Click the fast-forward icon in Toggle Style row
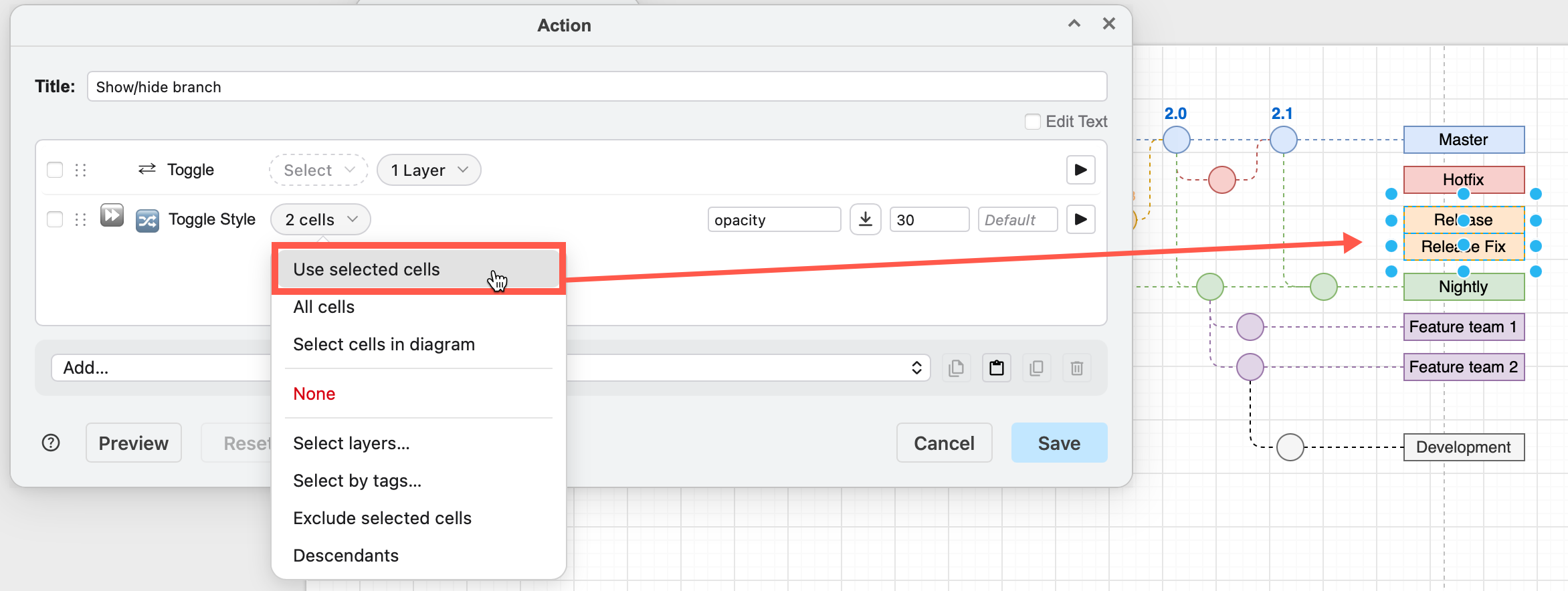This screenshot has height=591, width=1568. [x=112, y=215]
